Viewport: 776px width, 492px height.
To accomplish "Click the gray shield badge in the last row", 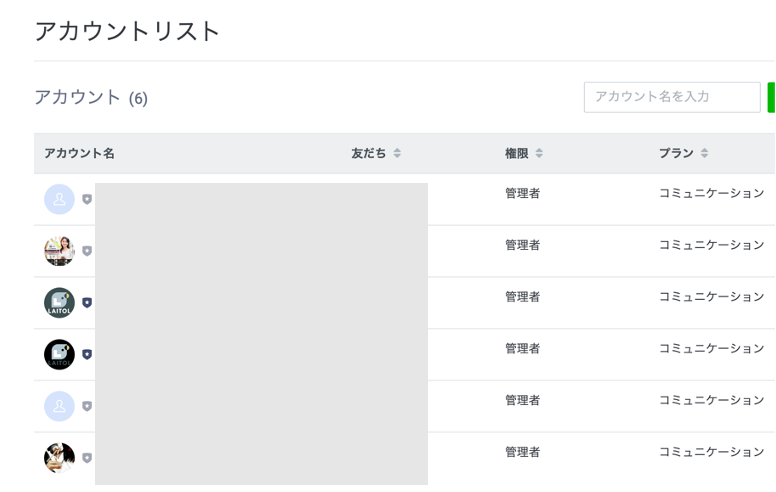I will click(87, 458).
